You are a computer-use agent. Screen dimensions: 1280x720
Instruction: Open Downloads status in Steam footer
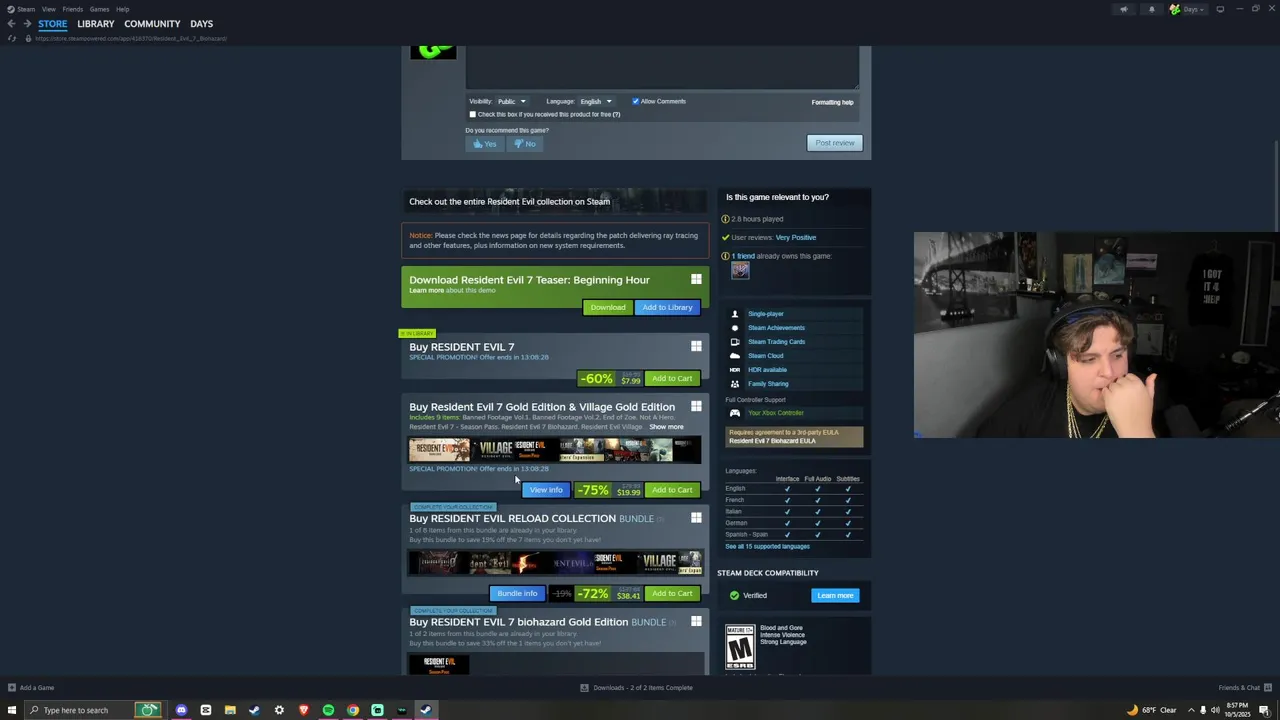(637, 688)
